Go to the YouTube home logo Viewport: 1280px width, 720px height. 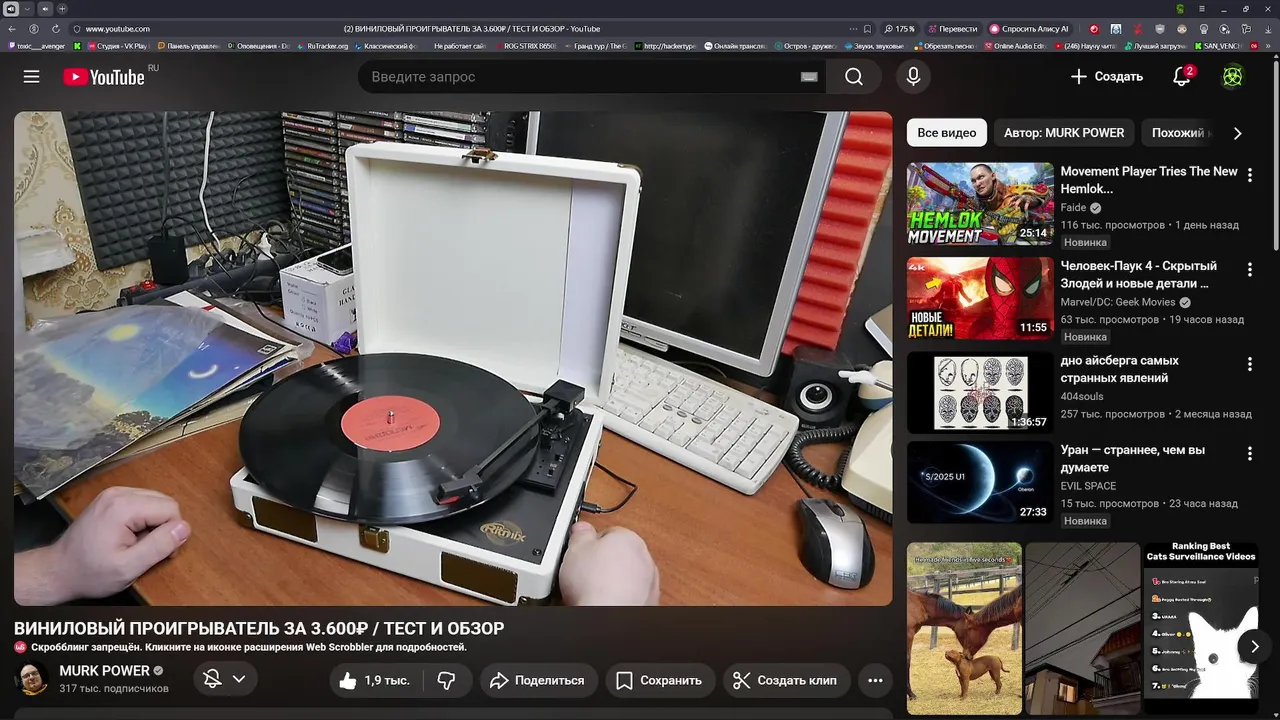(104, 77)
